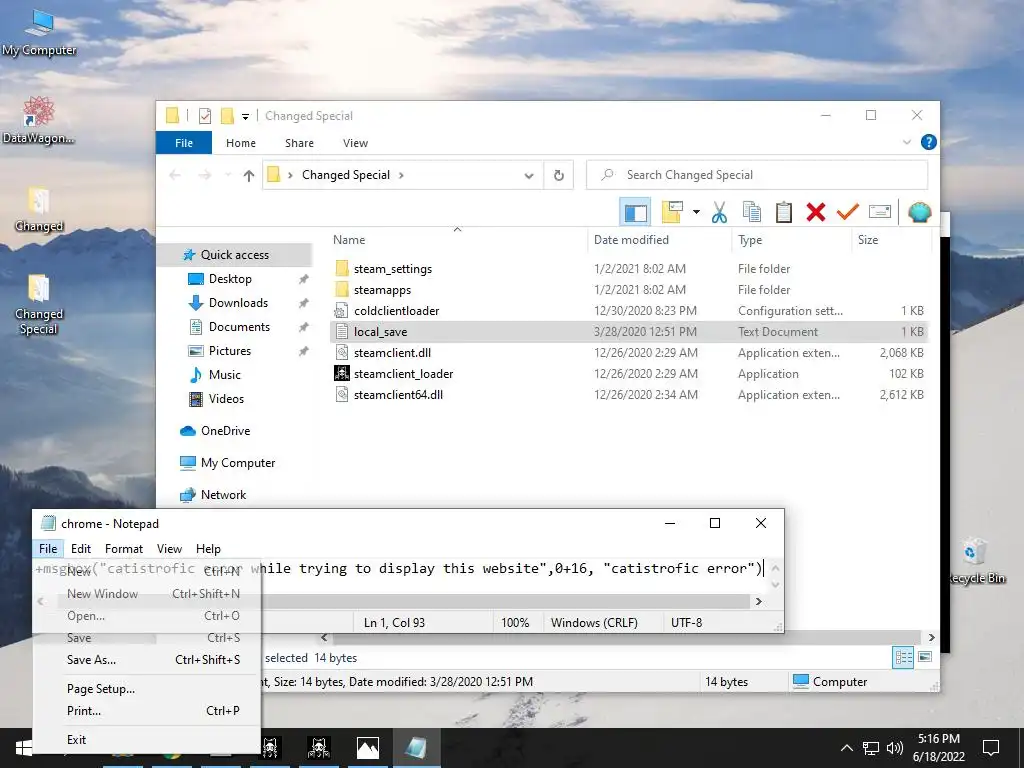Expand the Explorer ribbon chevron
The image size is (1024, 768).
906,142
